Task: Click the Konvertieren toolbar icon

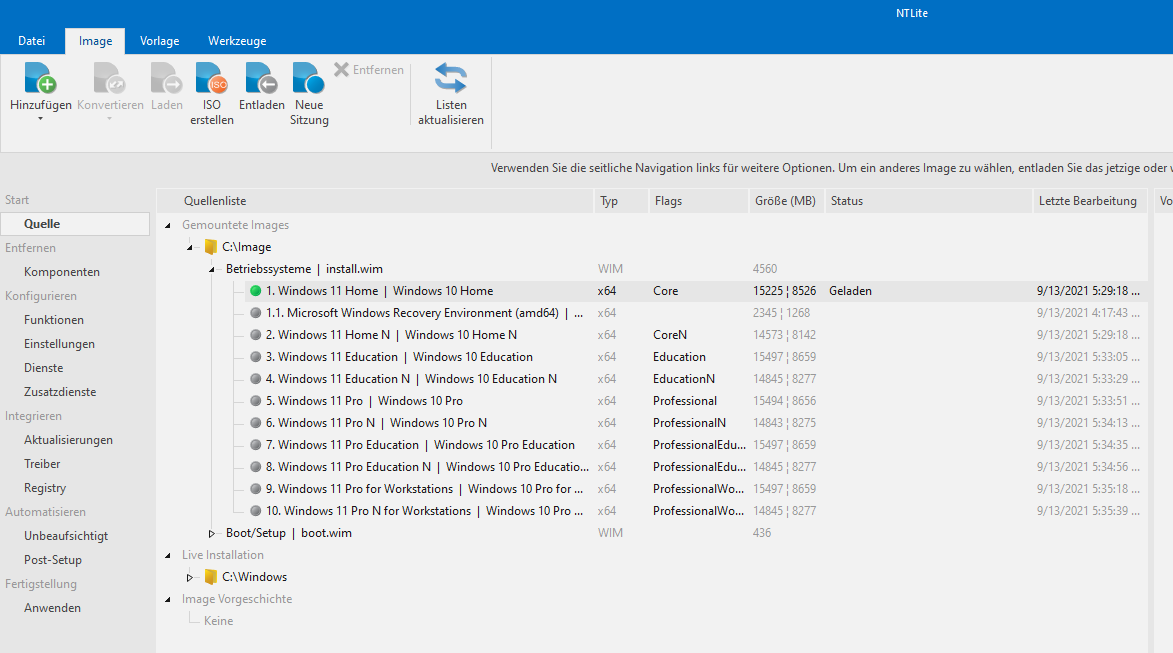Action: [x=109, y=78]
